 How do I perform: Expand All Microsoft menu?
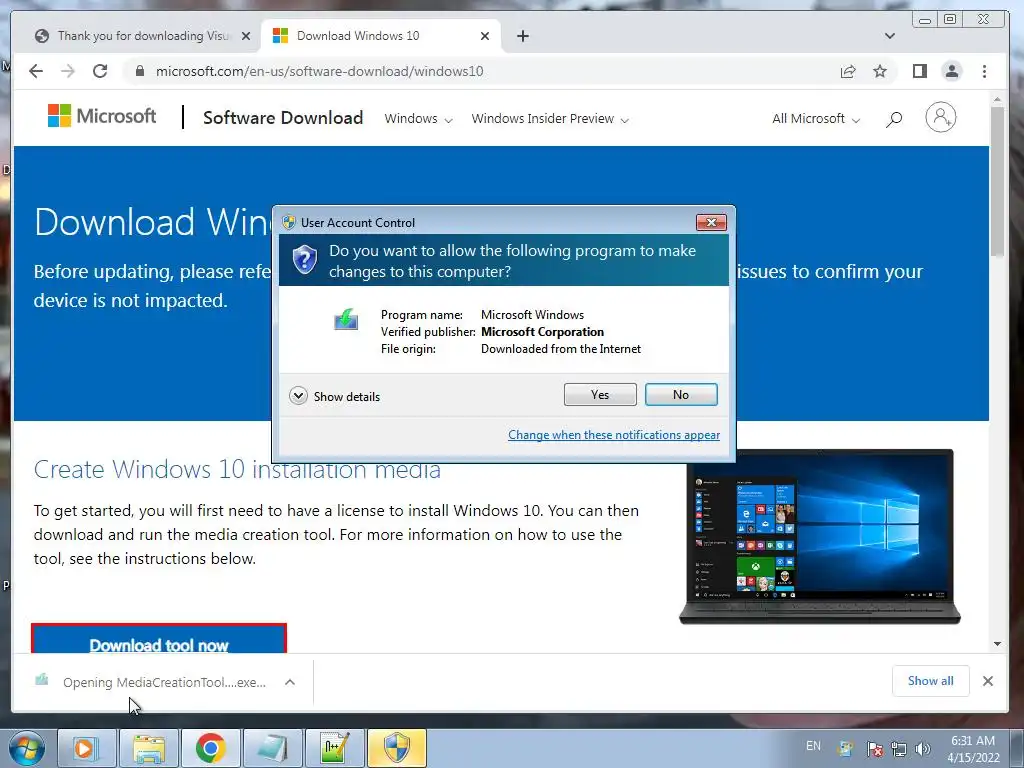[x=816, y=119]
